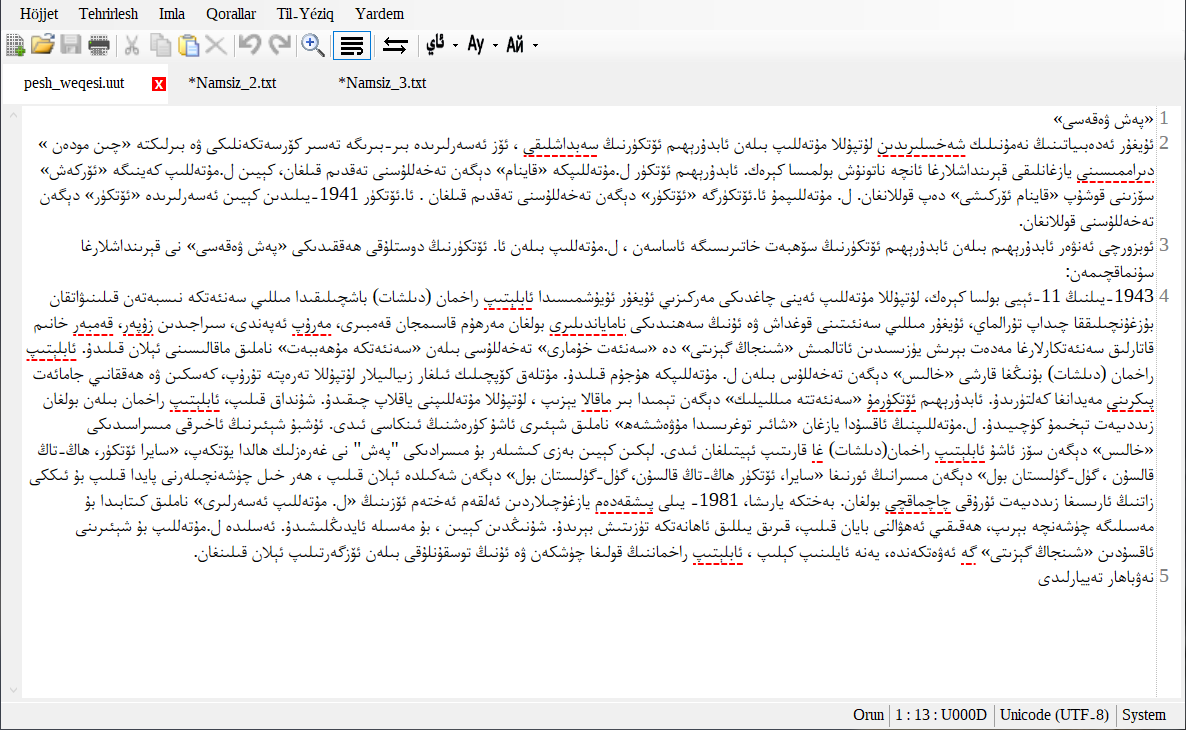Screen dimensions: 1186x730
Task: Expand the Latin 'Ay' script dropdown arrow
Action: 495,45
